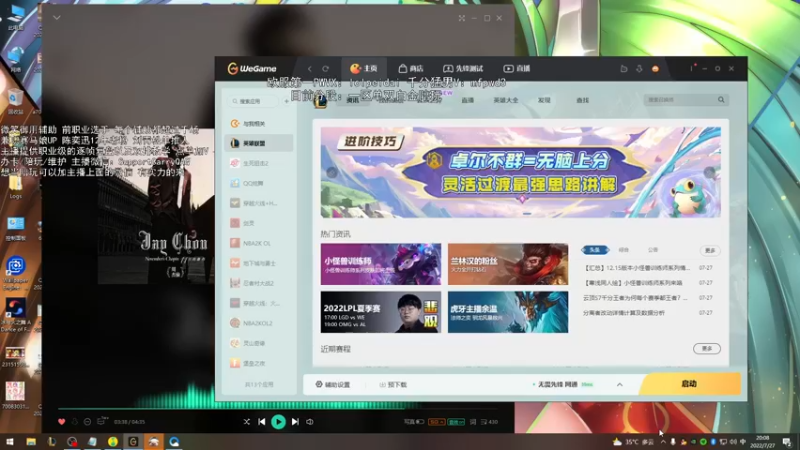The height and width of the screenshot is (450, 800).
Task: Select 英雄联盟 in the sidebar
Action: [x=259, y=143]
